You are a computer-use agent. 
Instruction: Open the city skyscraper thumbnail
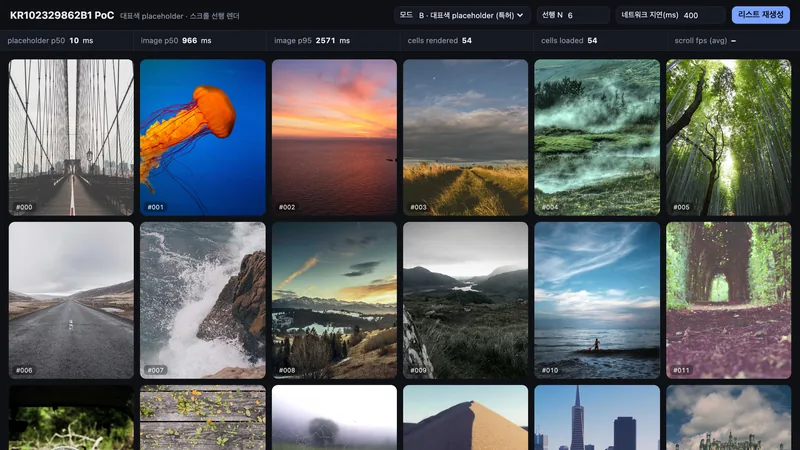597,417
